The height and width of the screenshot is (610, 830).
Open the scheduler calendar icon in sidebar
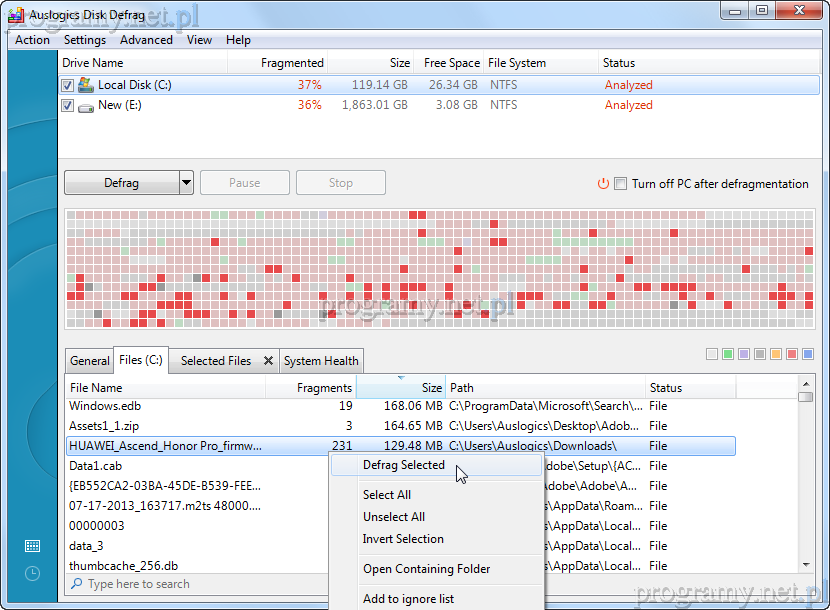[x=32, y=546]
